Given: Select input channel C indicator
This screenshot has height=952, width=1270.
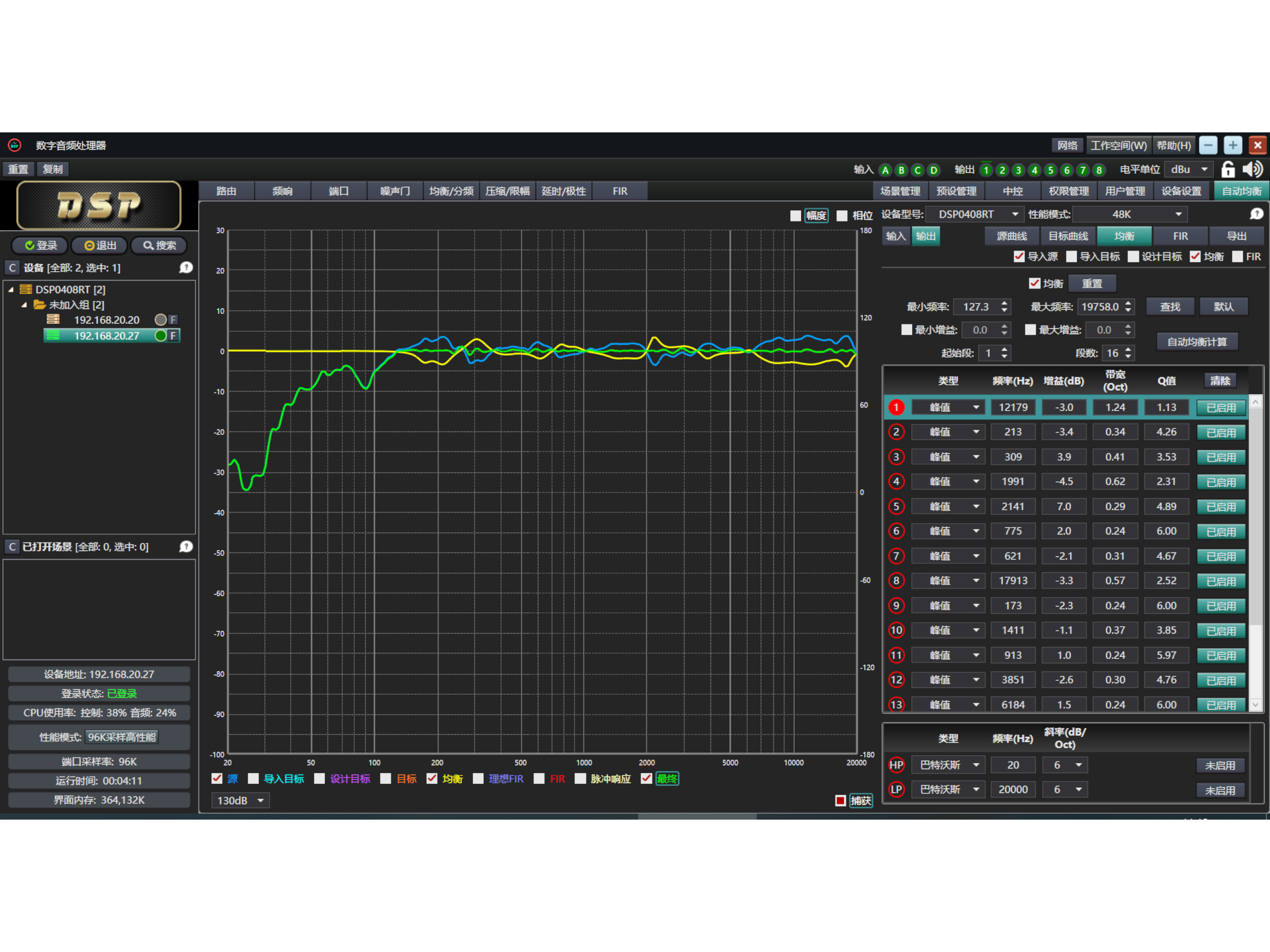Looking at the screenshot, I should point(917,171).
